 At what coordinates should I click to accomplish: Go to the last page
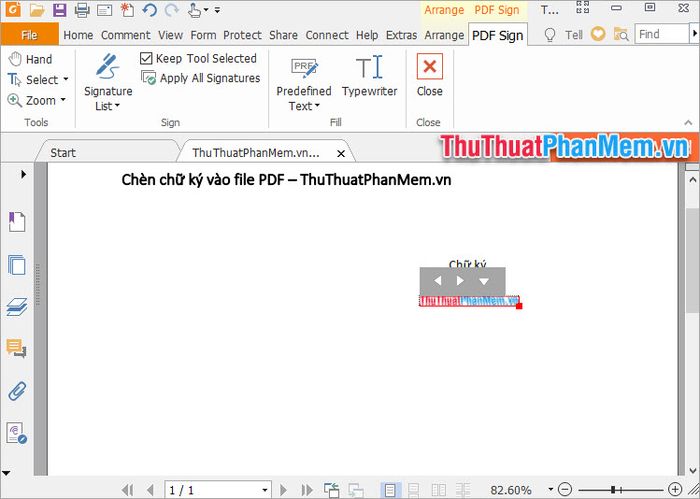pos(307,490)
